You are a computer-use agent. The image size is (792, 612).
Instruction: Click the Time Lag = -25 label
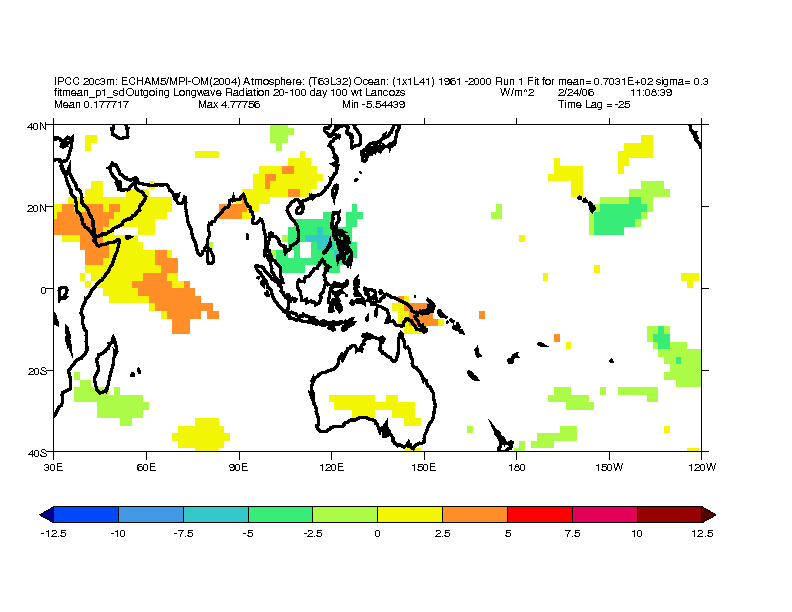pyautogui.click(x=594, y=104)
